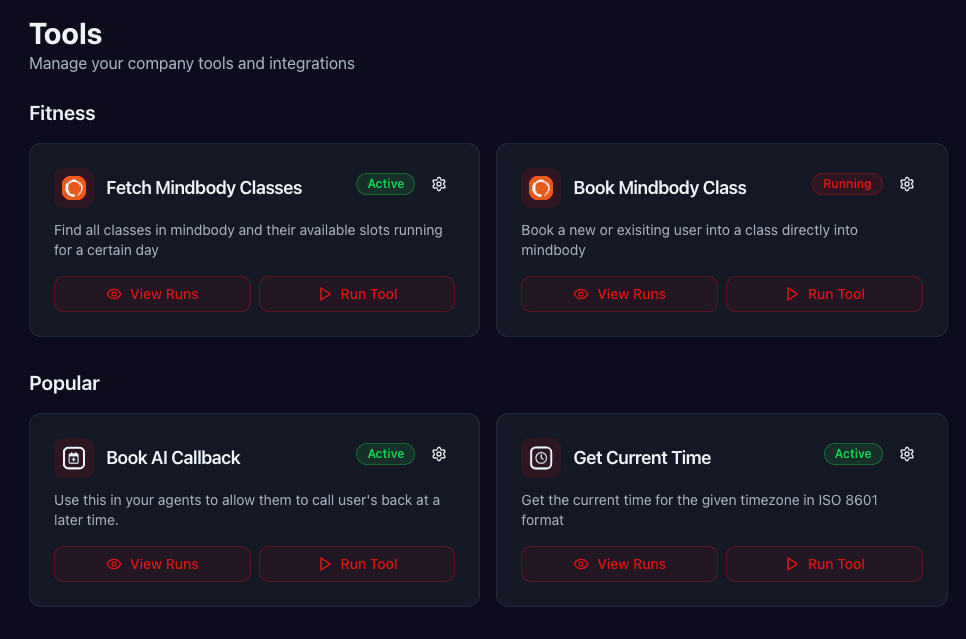
Task: Click the Tools page heading
Action: [x=65, y=33]
